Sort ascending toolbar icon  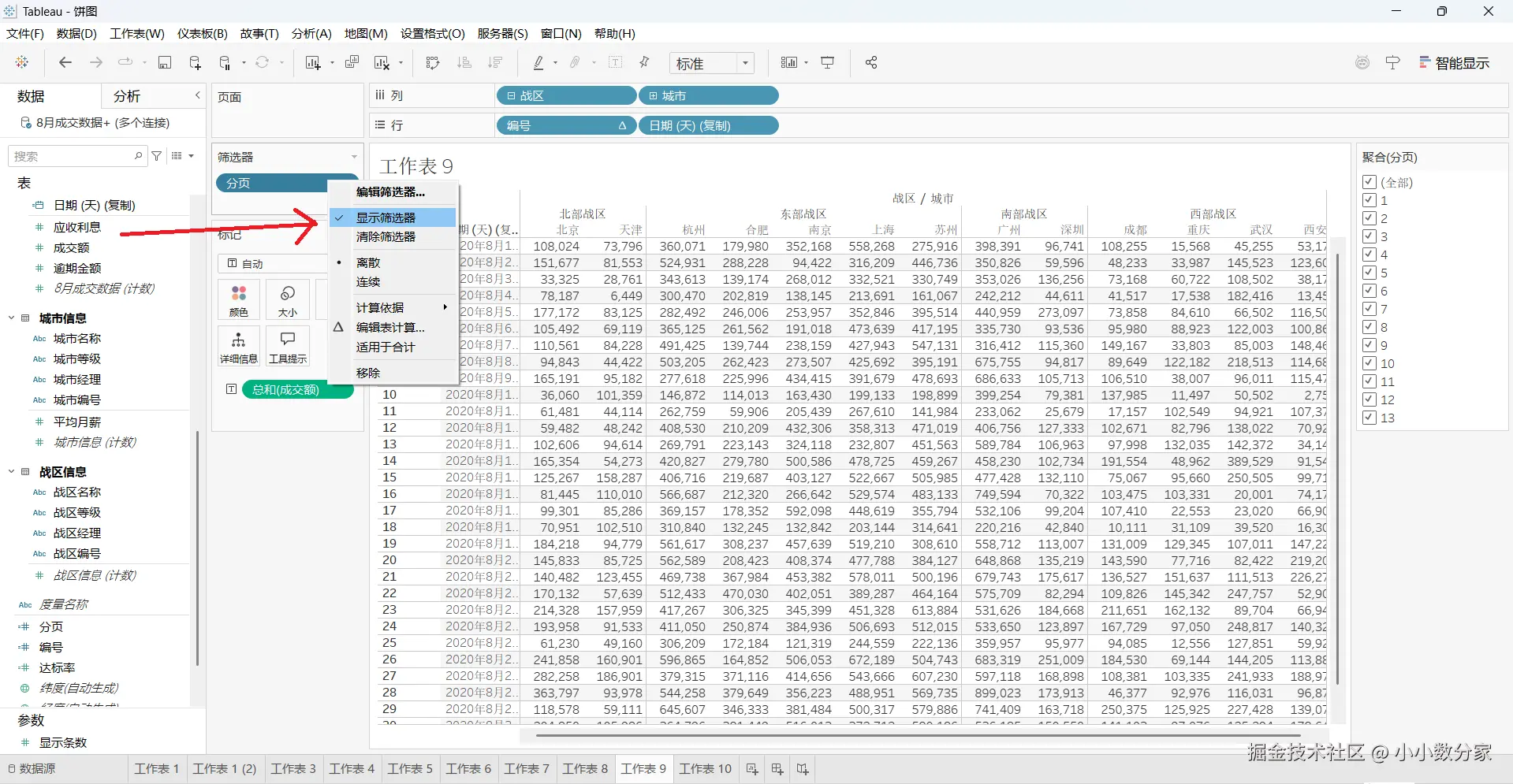point(464,62)
